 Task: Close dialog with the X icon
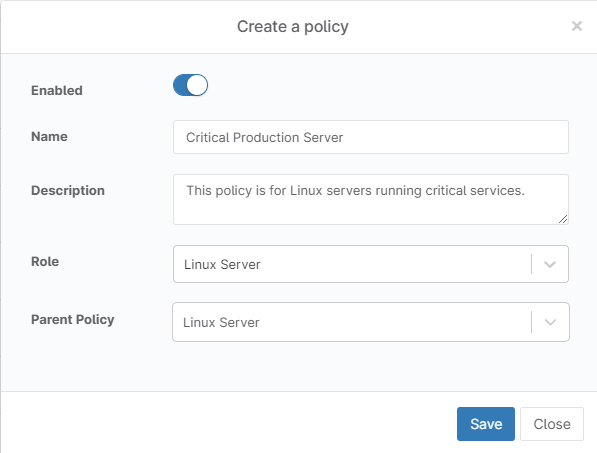(x=576, y=26)
